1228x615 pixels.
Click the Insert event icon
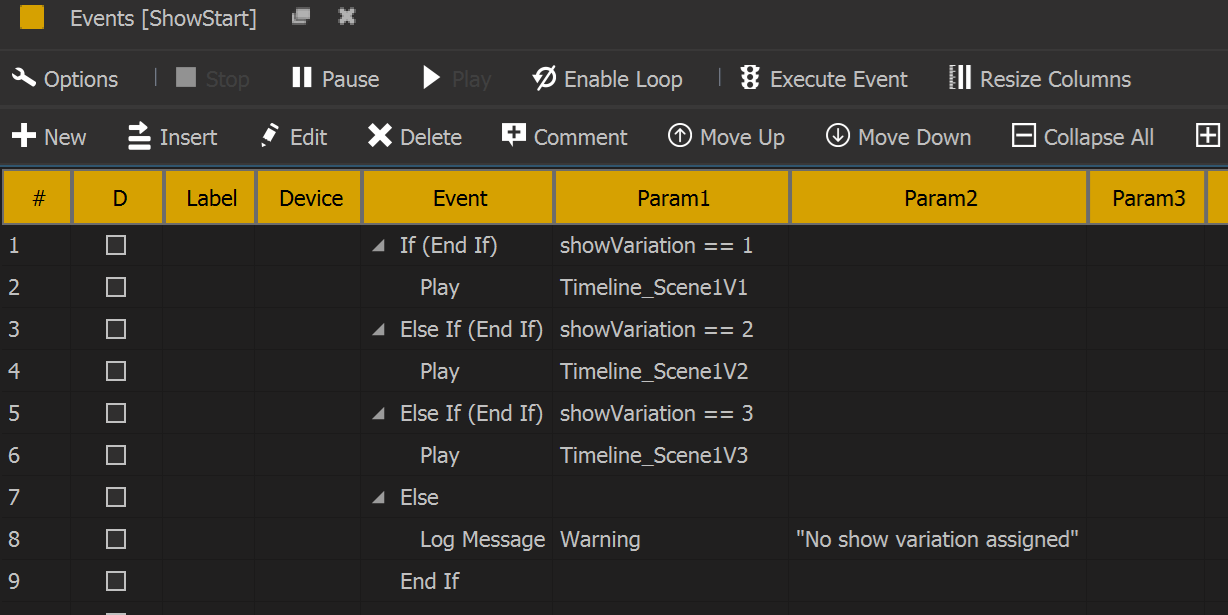click(140, 137)
